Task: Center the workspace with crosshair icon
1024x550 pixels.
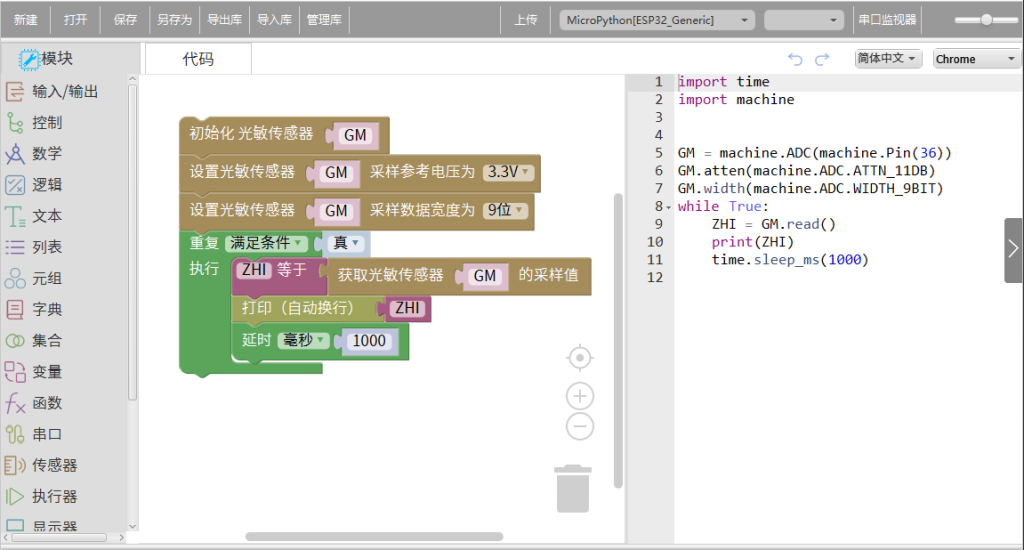Action: click(580, 358)
